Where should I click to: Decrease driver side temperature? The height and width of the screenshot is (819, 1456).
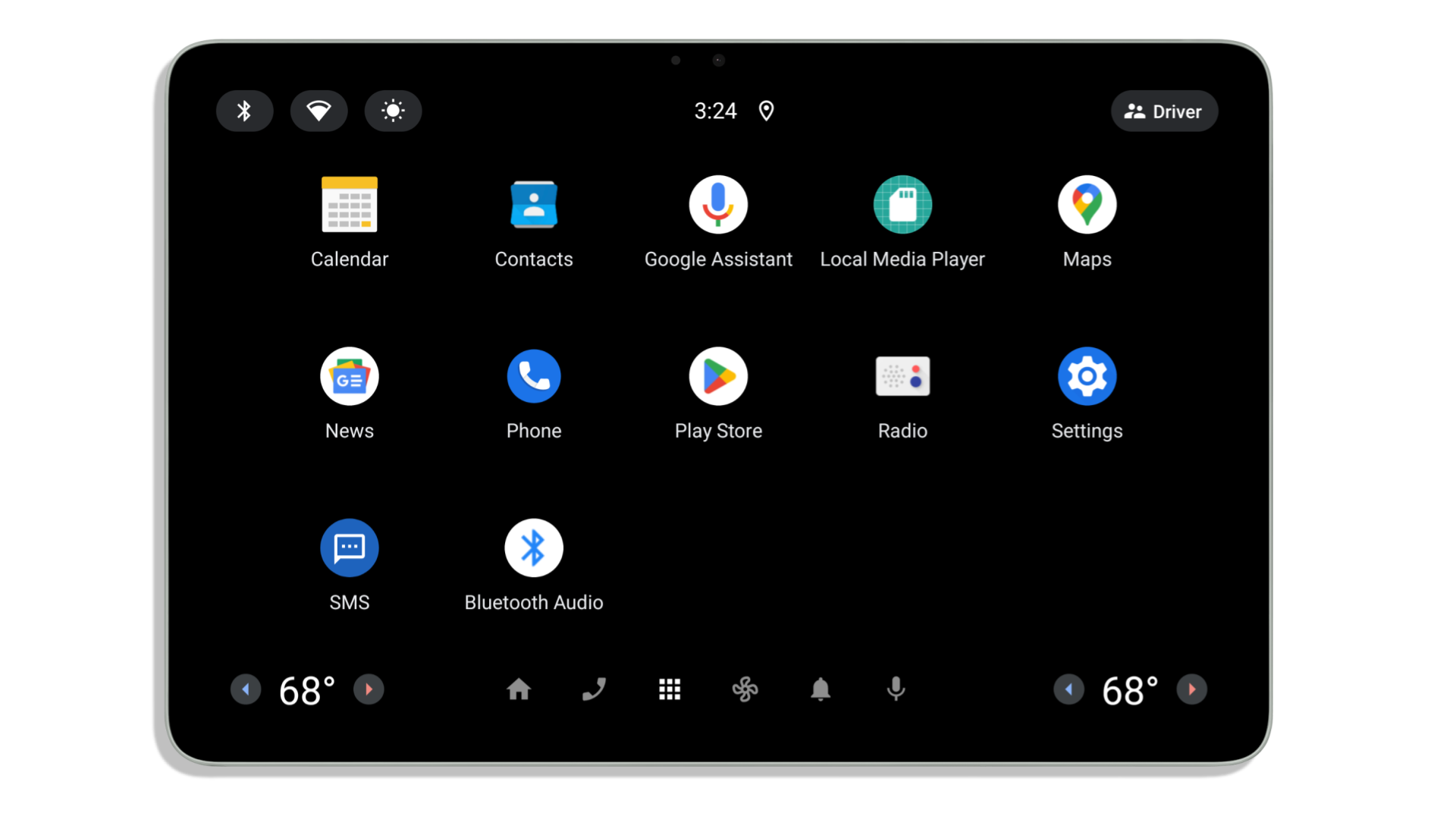244,689
